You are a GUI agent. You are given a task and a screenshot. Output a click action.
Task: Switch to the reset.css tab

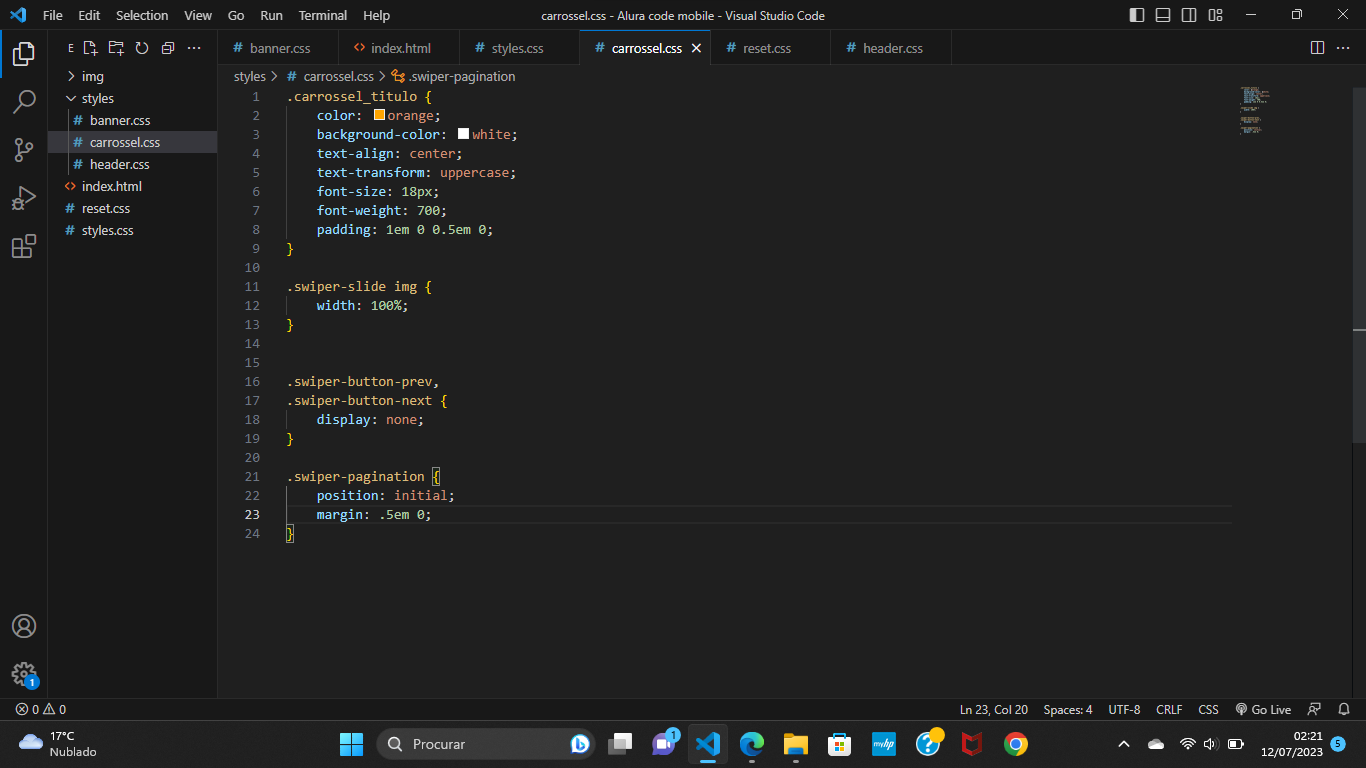pyautogui.click(x=770, y=48)
